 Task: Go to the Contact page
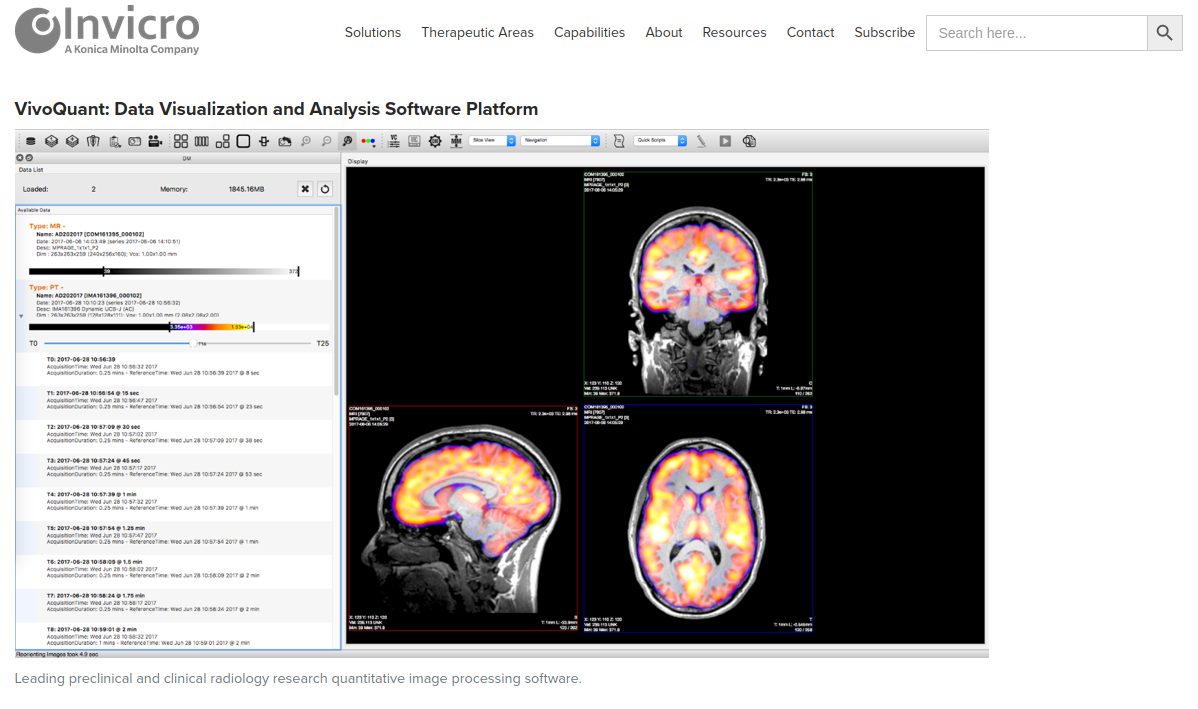[811, 32]
